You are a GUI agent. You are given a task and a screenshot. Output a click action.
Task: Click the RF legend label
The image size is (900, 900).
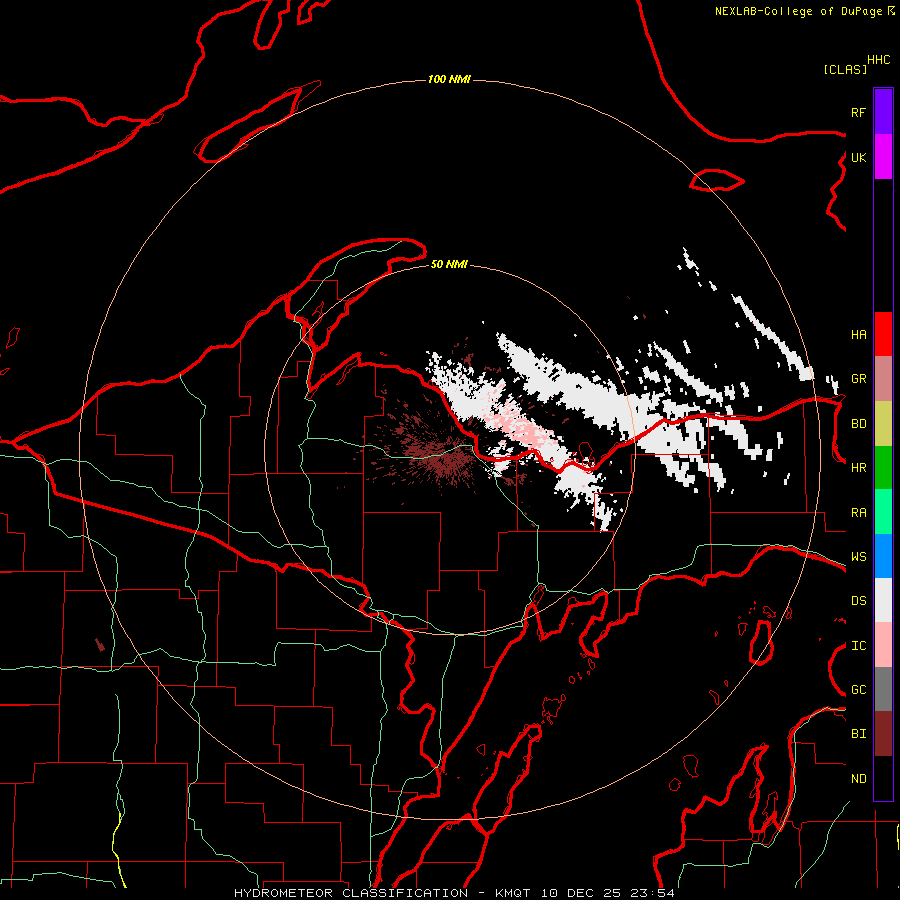[858, 112]
